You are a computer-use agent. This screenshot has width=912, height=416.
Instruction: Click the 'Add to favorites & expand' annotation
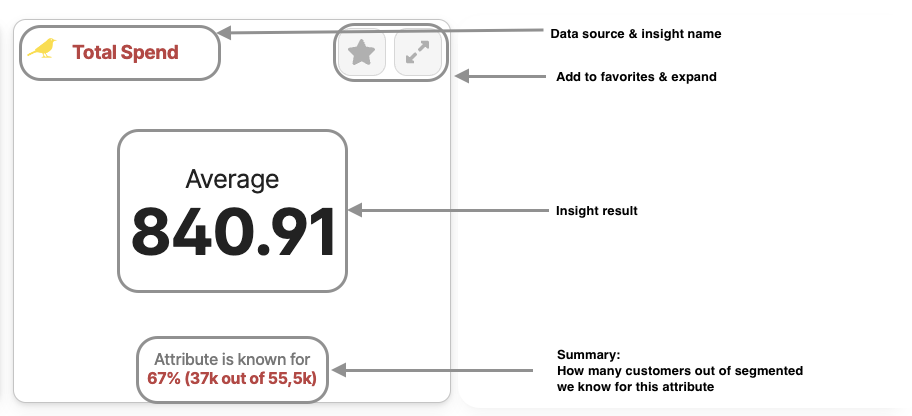(x=636, y=77)
